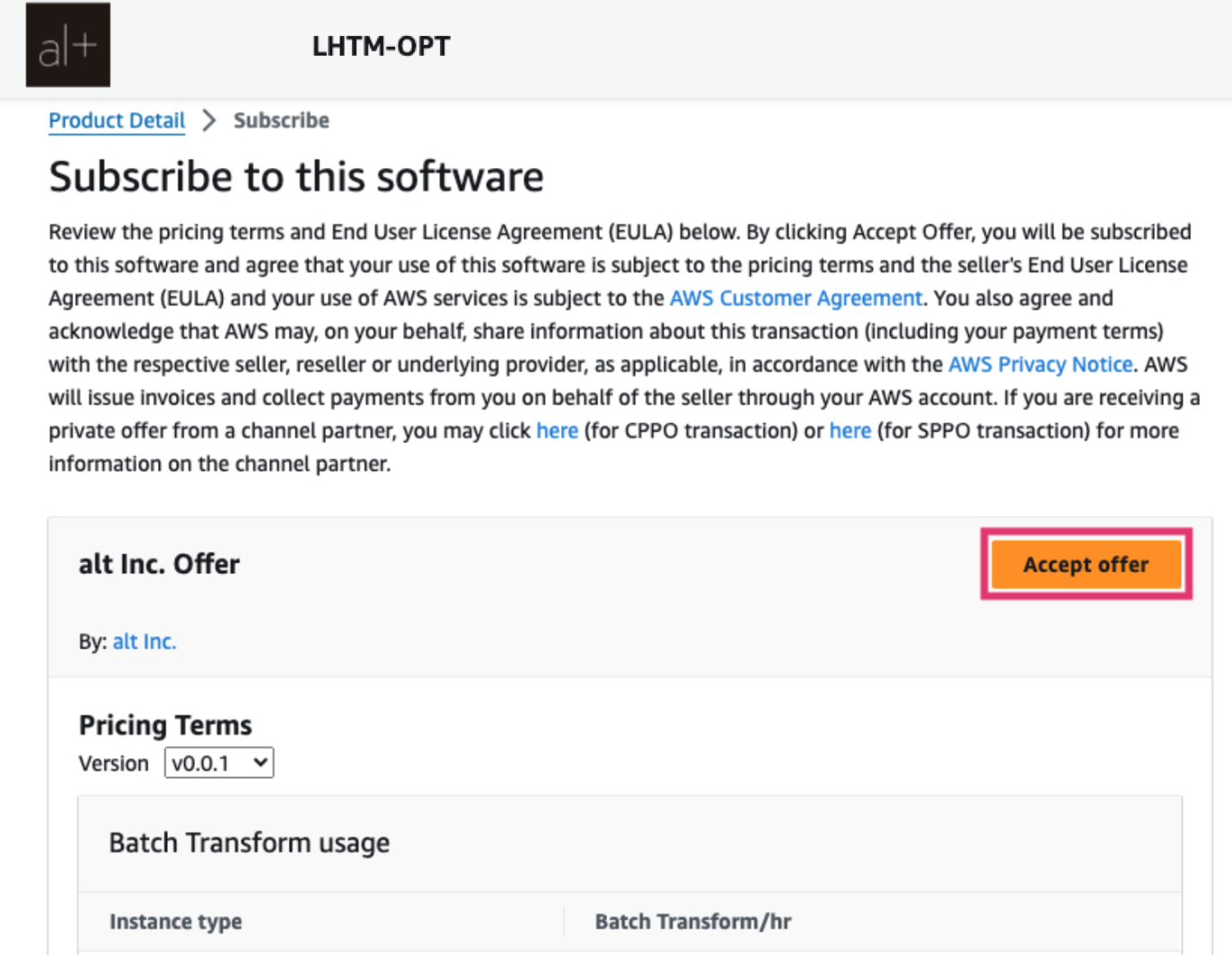Click the Pricing Terms heading

point(165,725)
